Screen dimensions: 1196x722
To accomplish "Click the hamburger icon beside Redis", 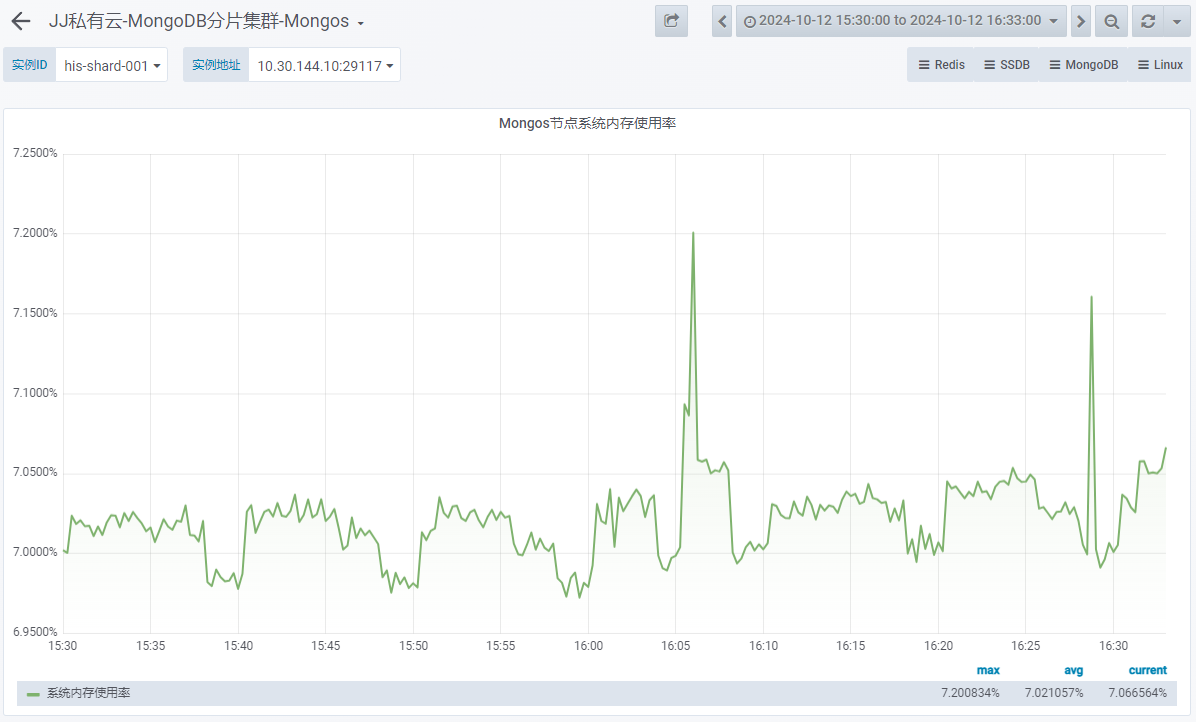I will tap(924, 65).
